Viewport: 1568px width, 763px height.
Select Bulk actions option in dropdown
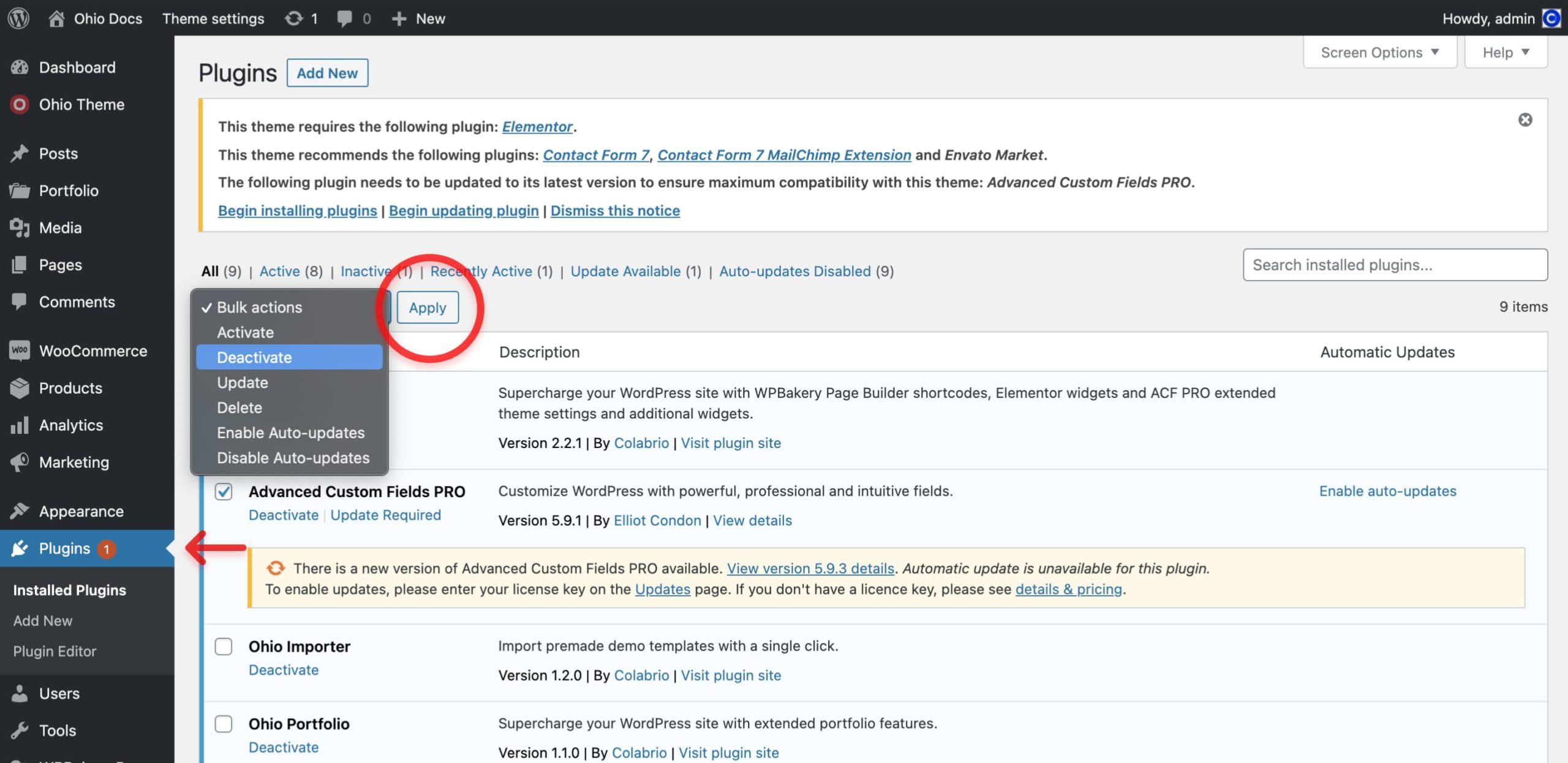click(x=289, y=307)
